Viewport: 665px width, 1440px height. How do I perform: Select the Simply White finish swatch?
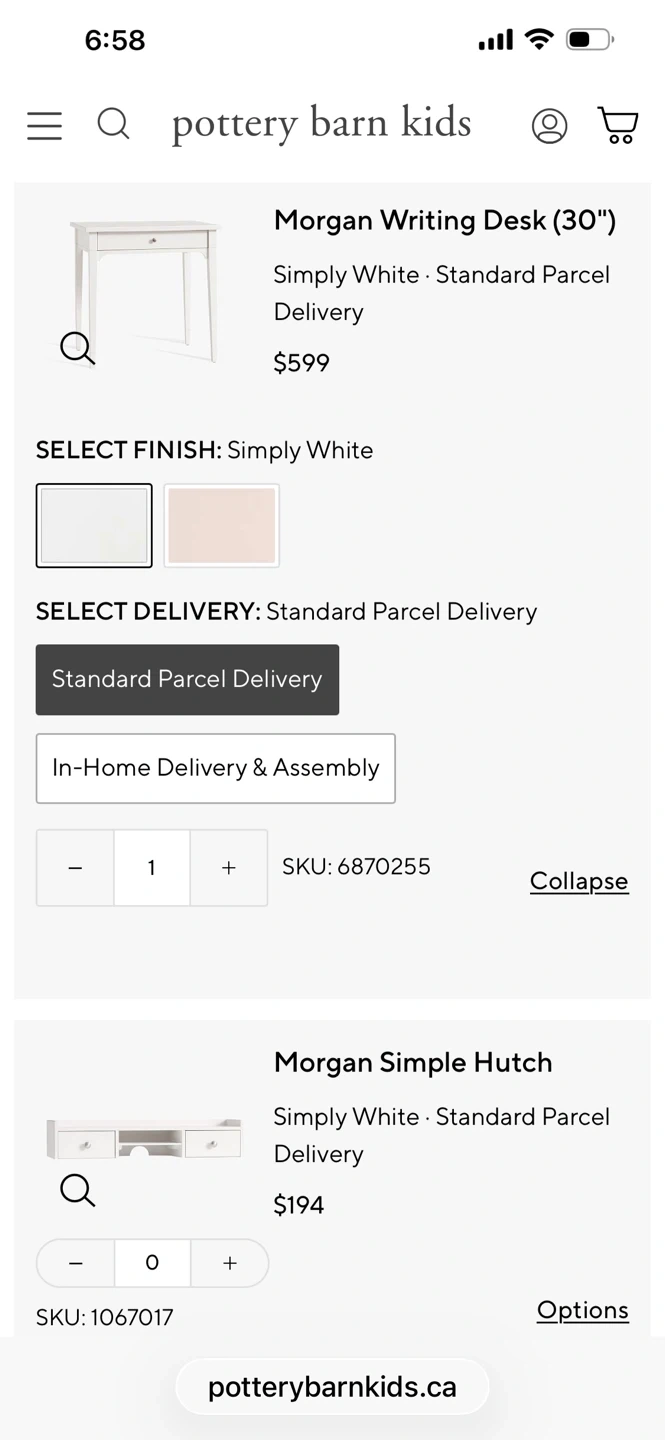(94, 526)
